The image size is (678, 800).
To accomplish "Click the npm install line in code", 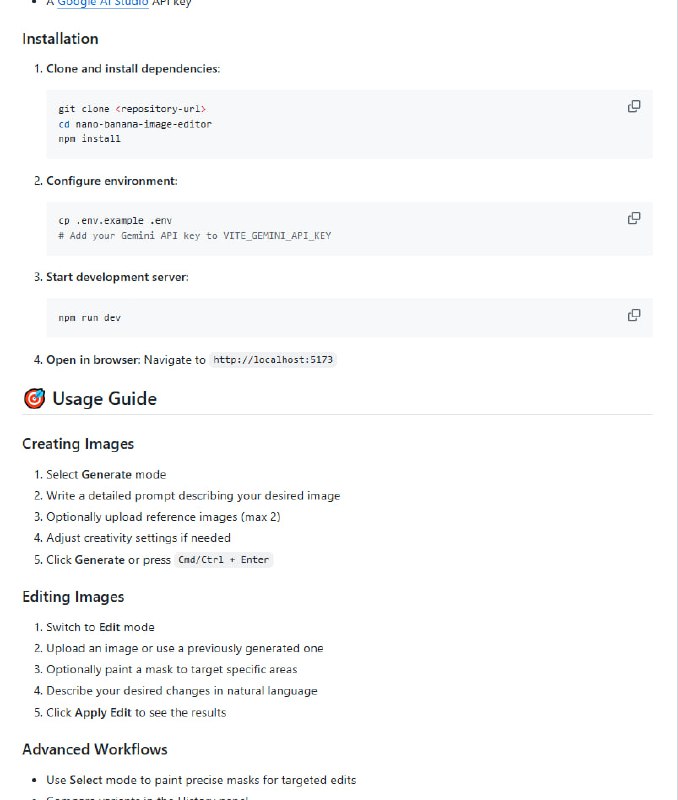I will (x=90, y=139).
